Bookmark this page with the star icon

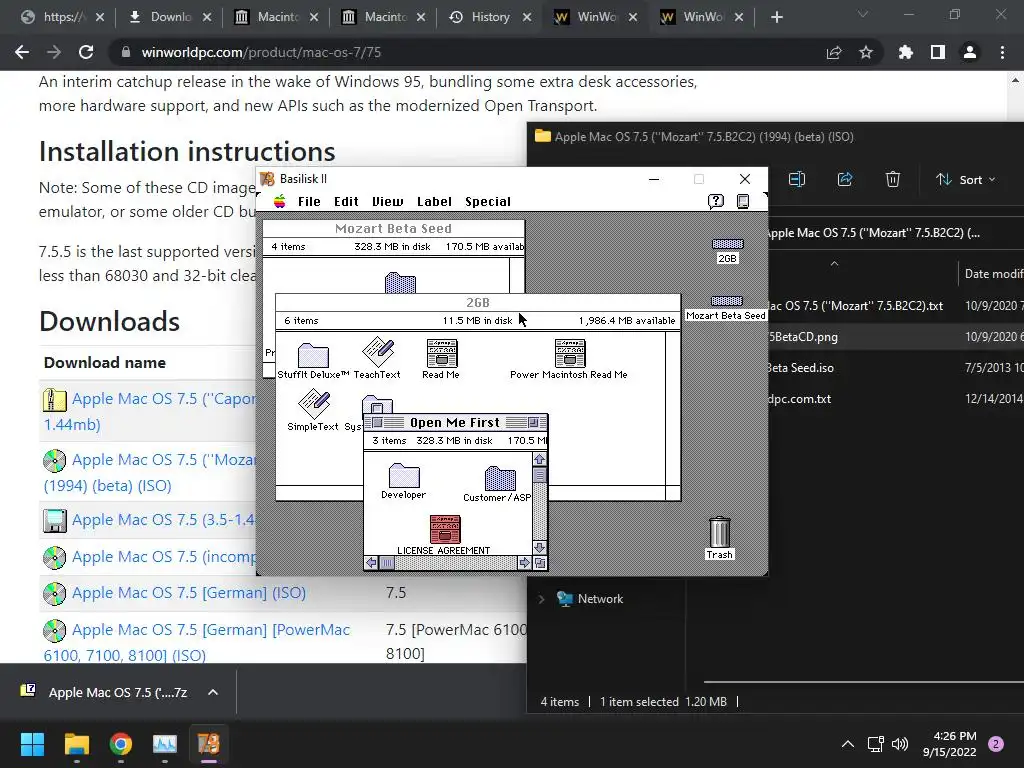[866, 52]
